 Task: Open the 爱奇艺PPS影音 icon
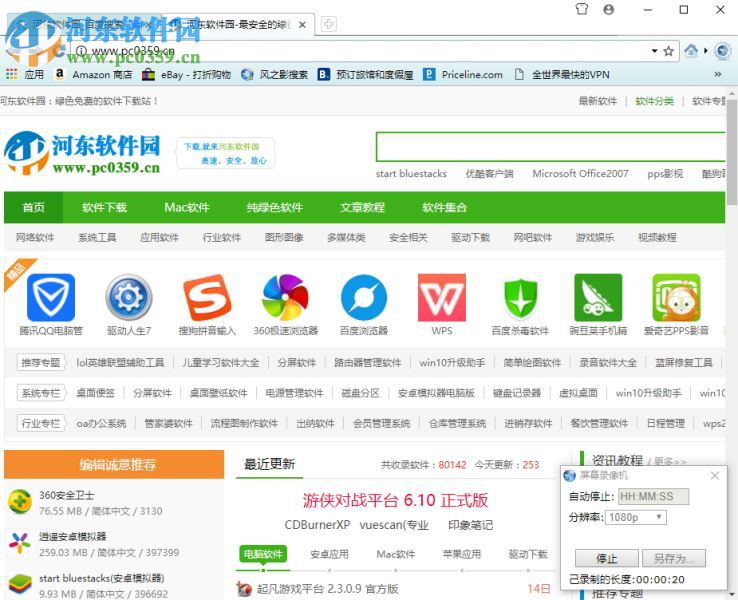676,297
